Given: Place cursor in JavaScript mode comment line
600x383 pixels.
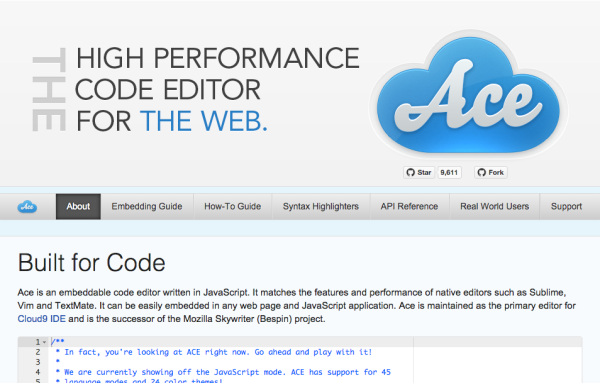Looking at the screenshot, I should coord(223,372).
